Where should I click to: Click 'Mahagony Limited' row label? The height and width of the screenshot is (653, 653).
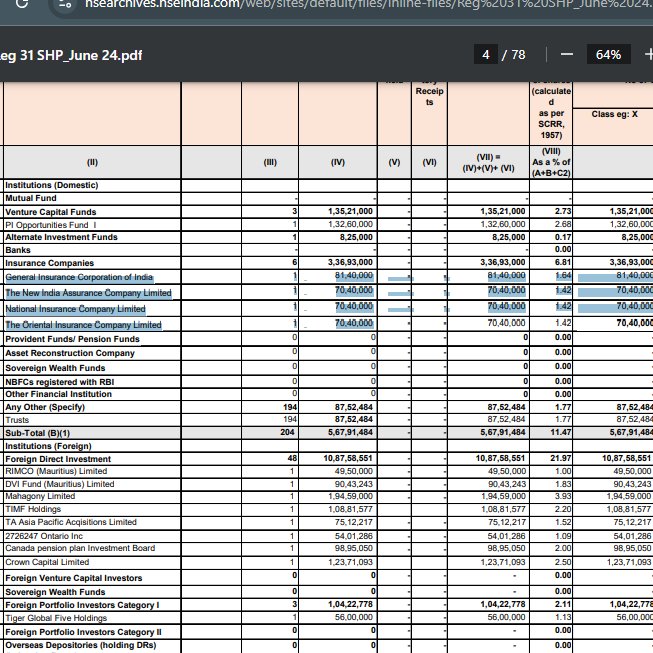(x=40, y=496)
